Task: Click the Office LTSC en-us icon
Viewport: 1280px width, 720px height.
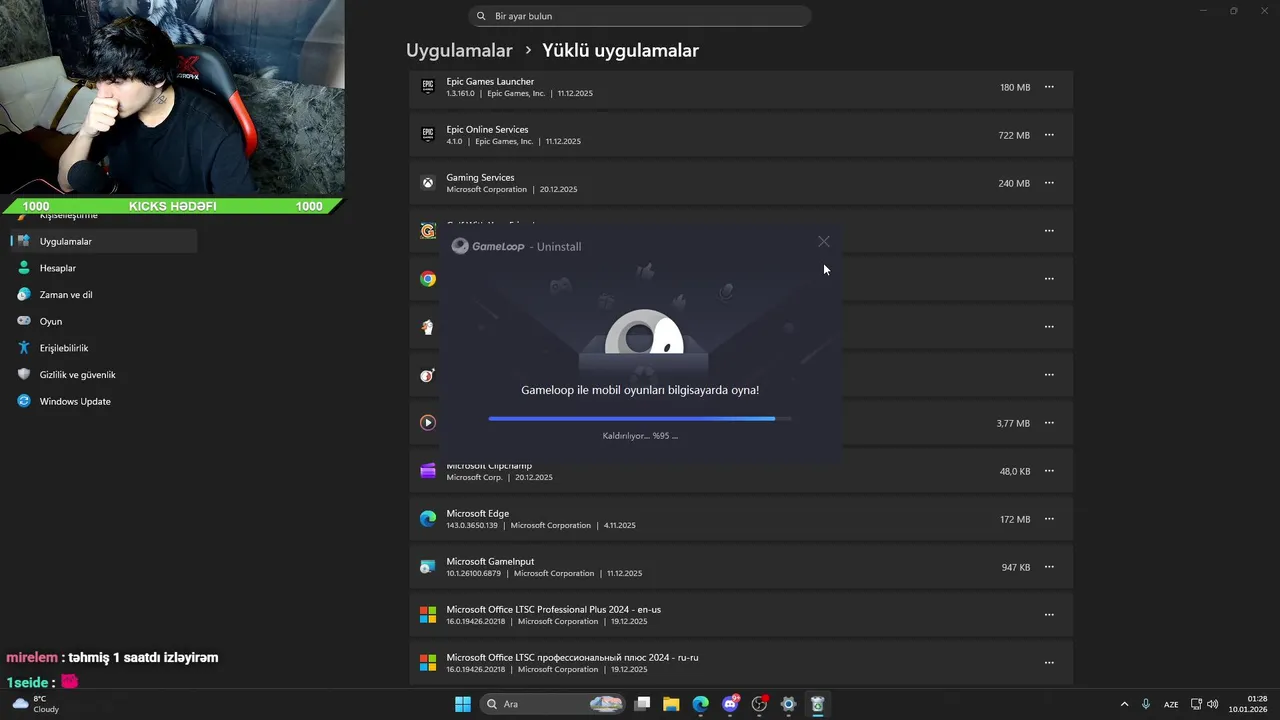Action: pos(428,615)
